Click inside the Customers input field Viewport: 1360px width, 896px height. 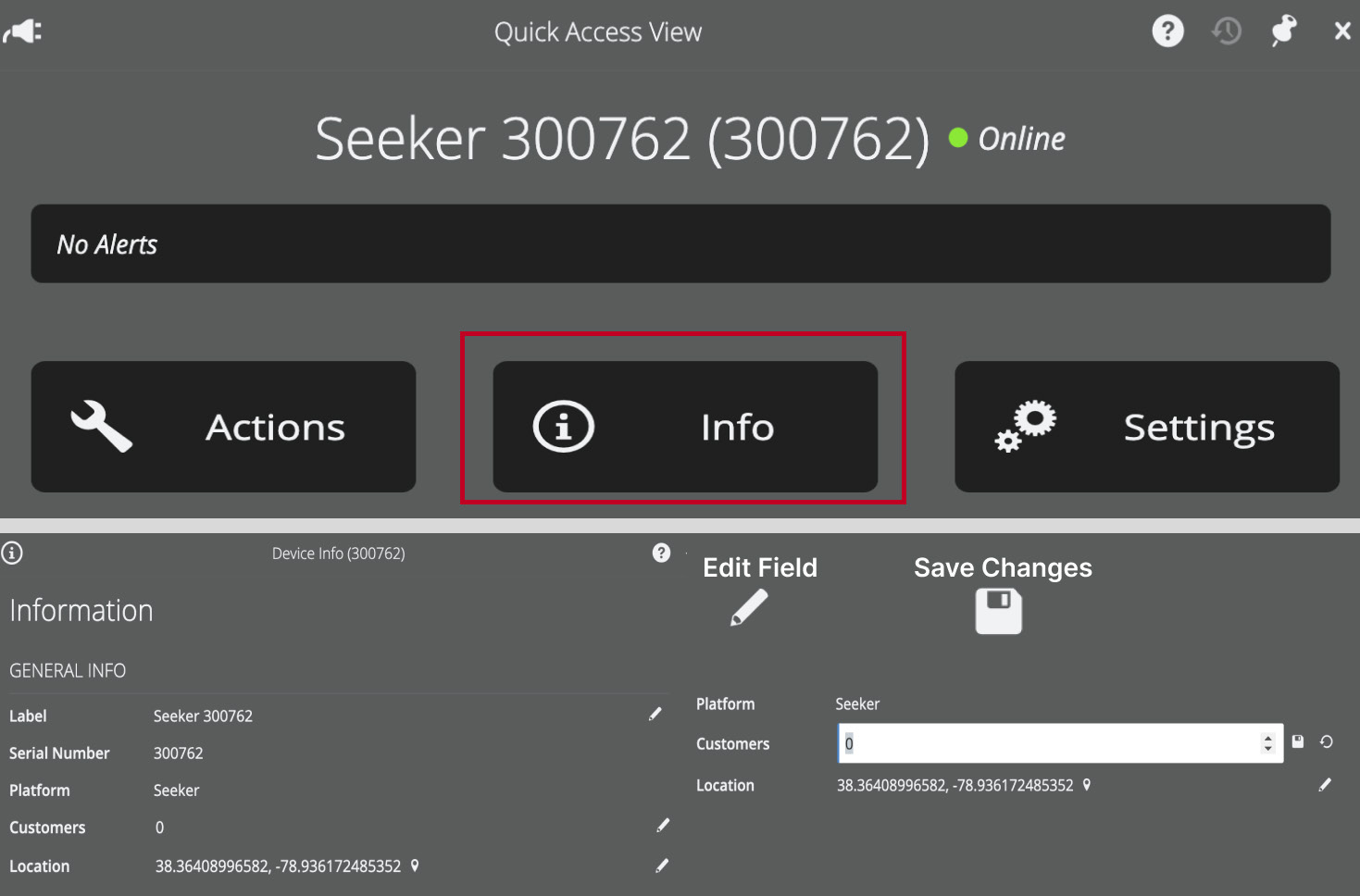click(x=1018, y=743)
